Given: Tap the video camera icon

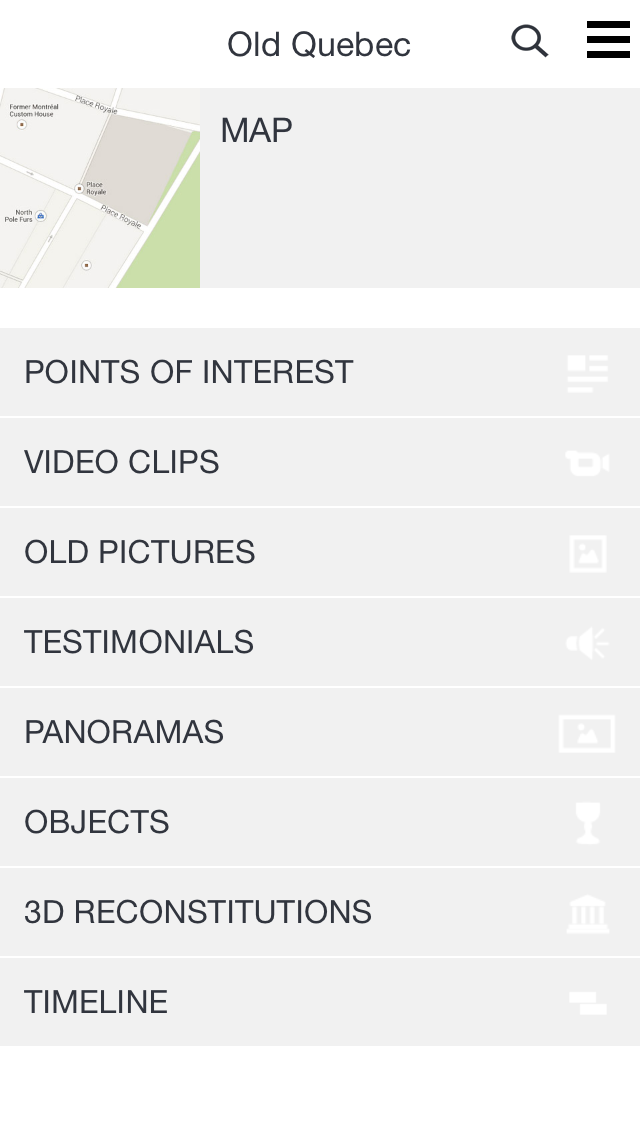Looking at the screenshot, I should click(x=588, y=463).
